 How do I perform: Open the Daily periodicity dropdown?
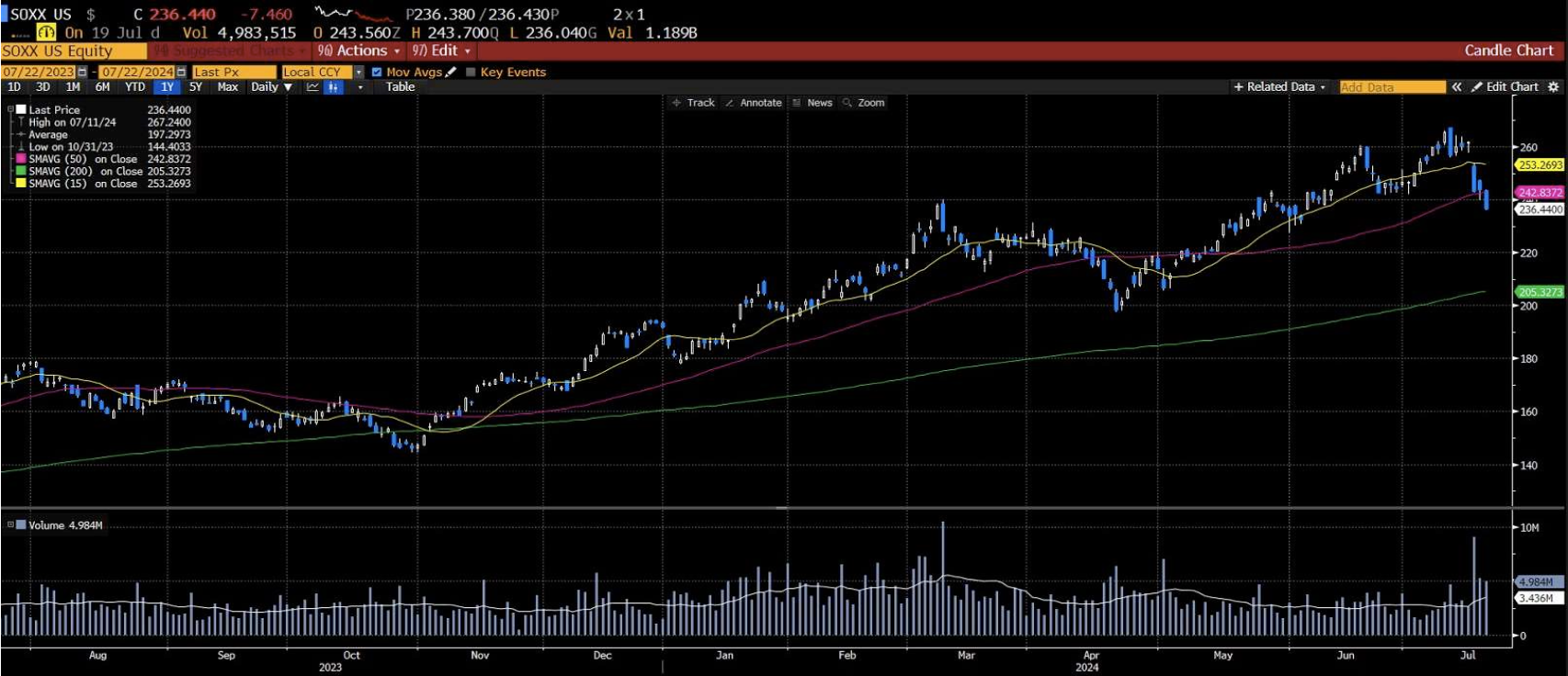coord(271,86)
